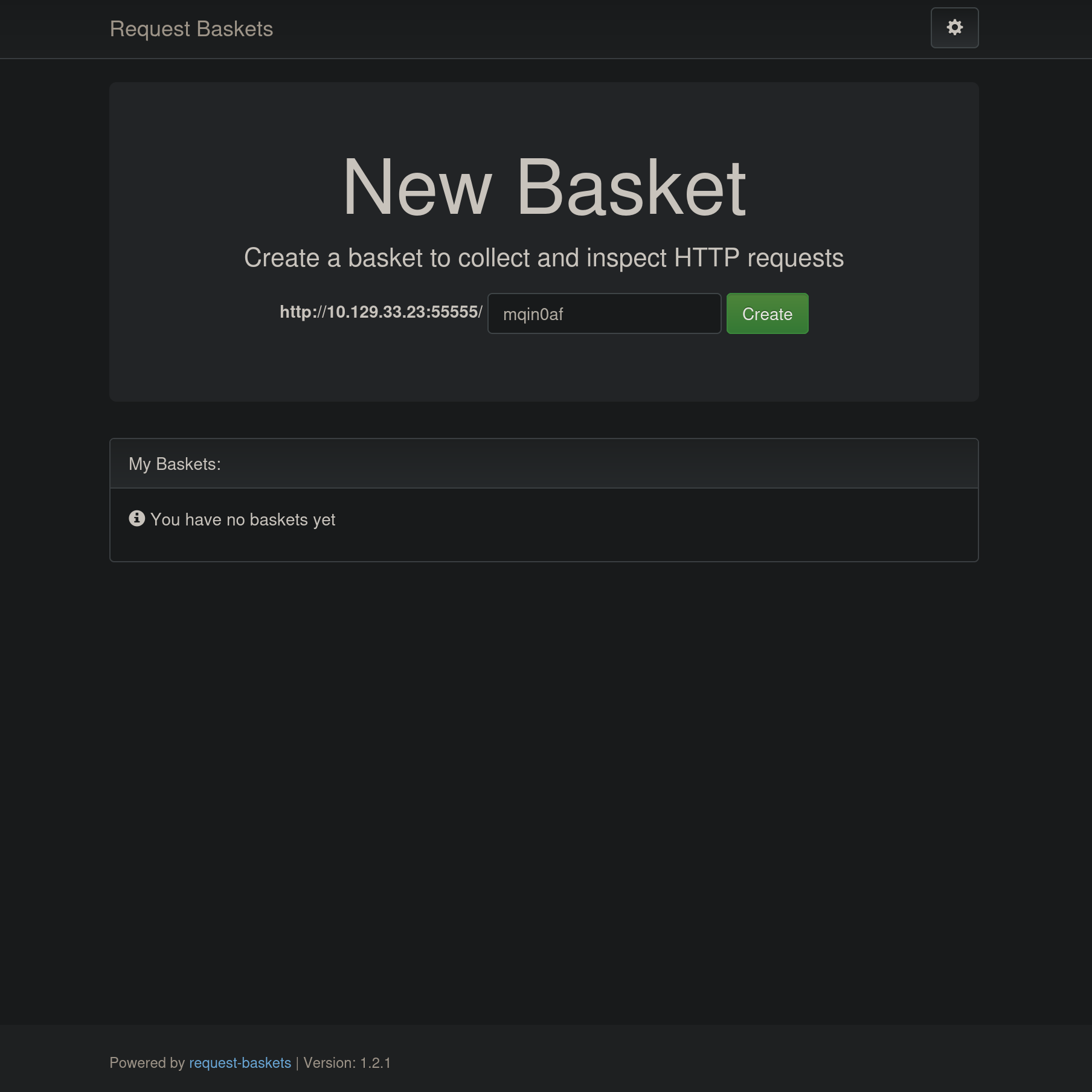The height and width of the screenshot is (1092, 1092).
Task: Click 'HTTP requests' in the subtitle
Action: [x=759, y=259]
